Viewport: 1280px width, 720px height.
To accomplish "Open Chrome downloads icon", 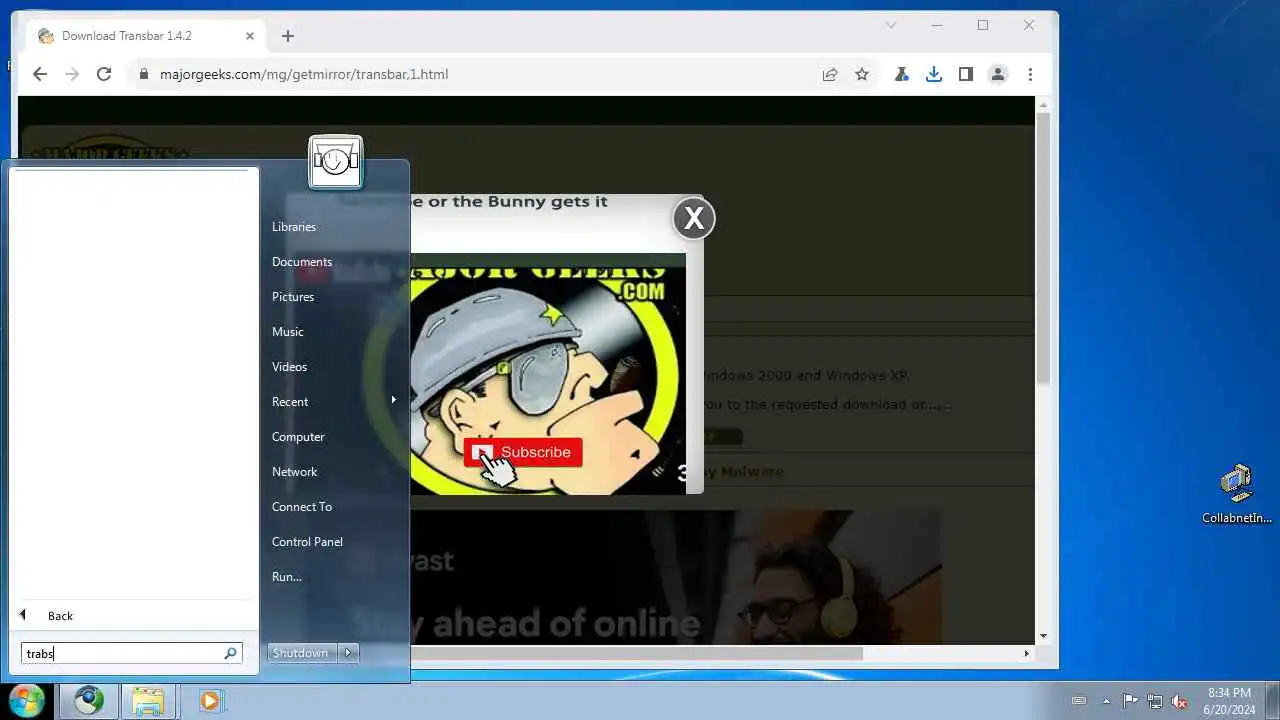I will click(x=934, y=74).
